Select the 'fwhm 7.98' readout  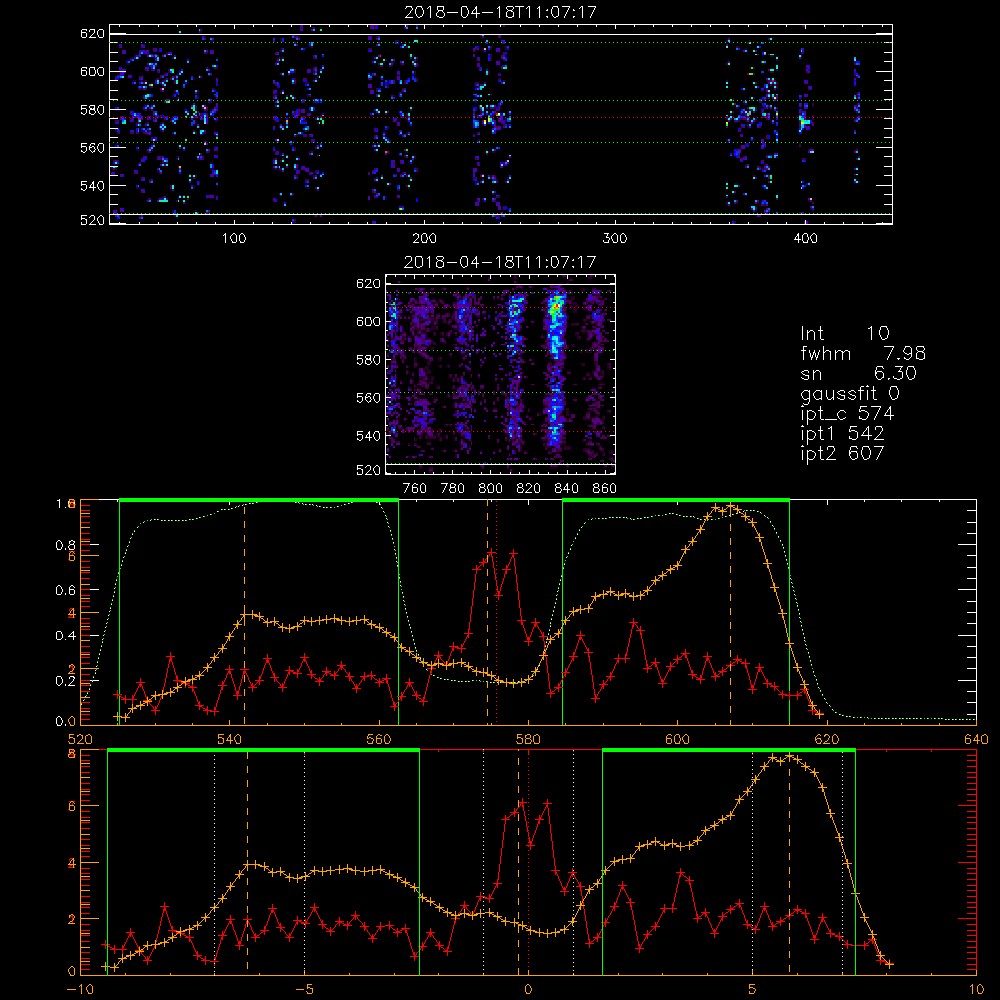[x=863, y=353]
